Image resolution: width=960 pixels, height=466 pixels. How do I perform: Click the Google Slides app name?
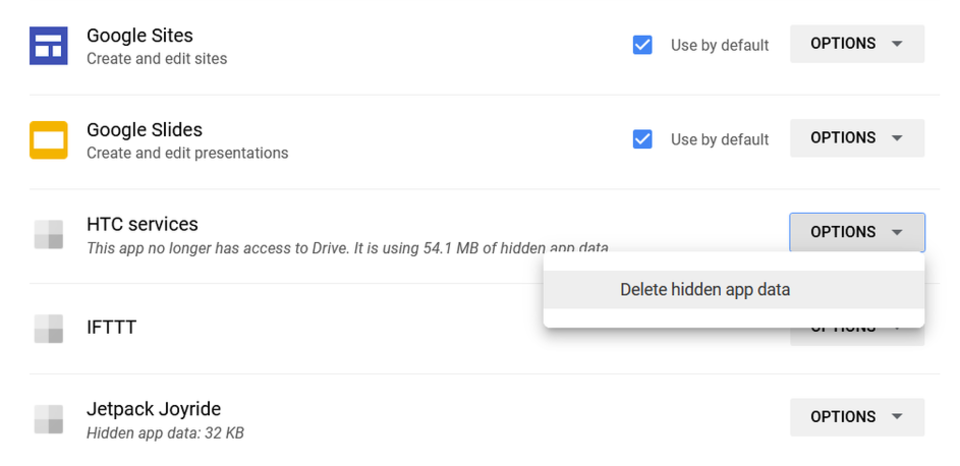[x=144, y=130]
